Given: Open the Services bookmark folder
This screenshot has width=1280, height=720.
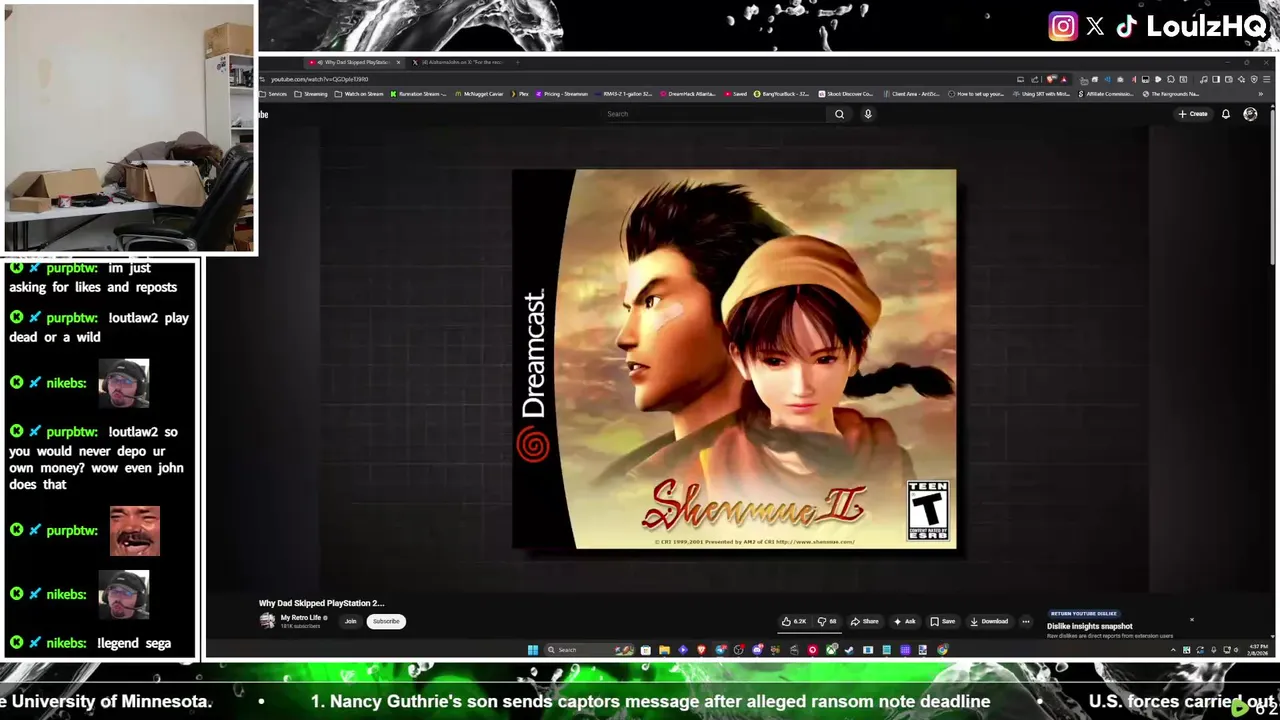Looking at the screenshot, I should click(273, 94).
